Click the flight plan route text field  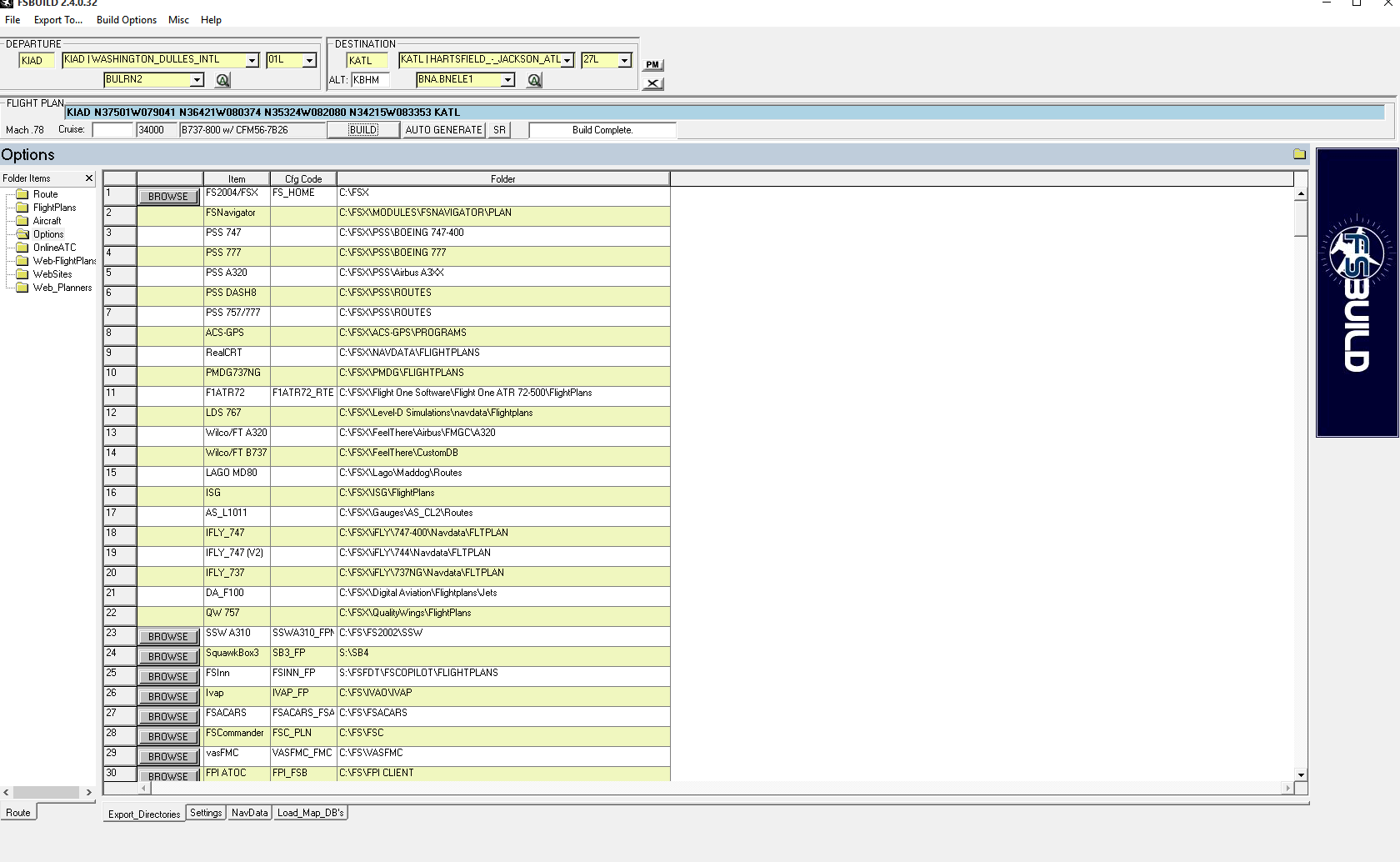(x=724, y=113)
